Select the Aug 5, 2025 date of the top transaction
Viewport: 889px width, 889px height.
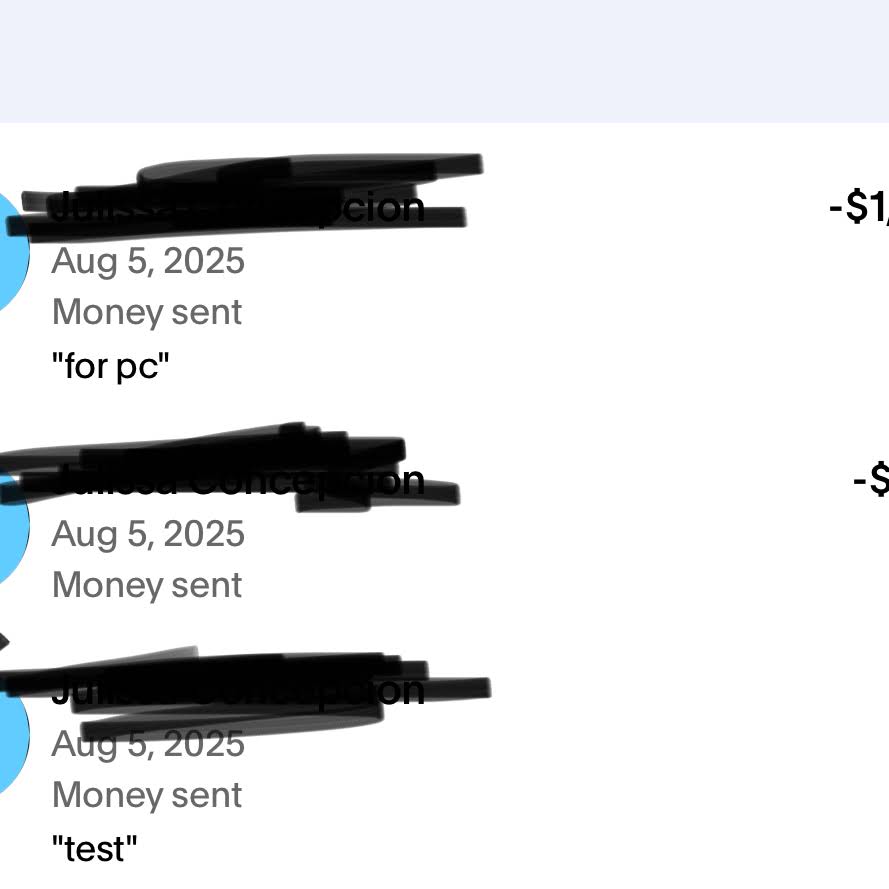click(148, 262)
